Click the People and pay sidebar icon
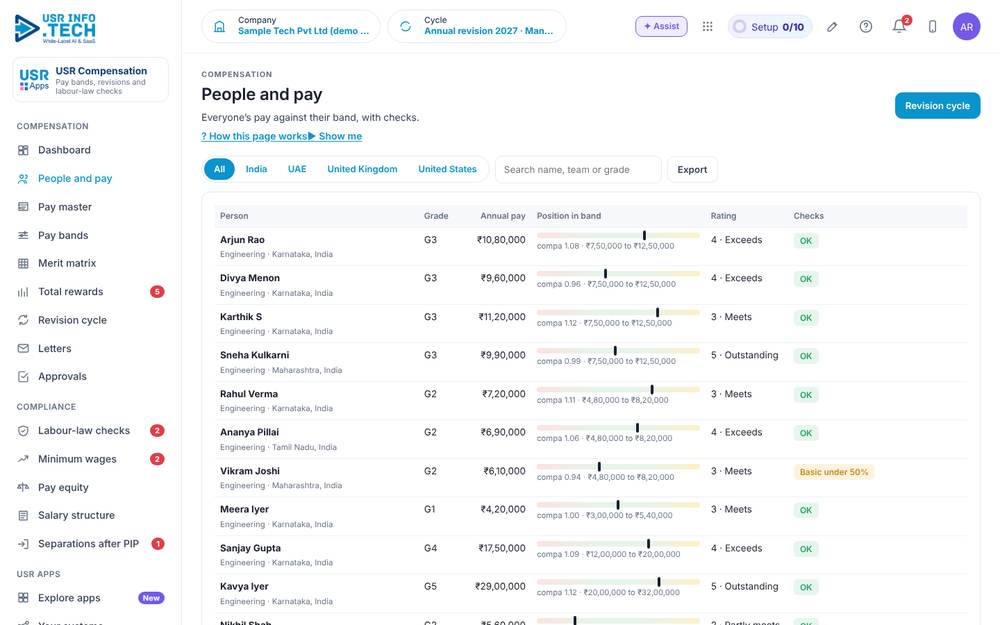The width and height of the screenshot is (1000, 625). click(23, 179)
